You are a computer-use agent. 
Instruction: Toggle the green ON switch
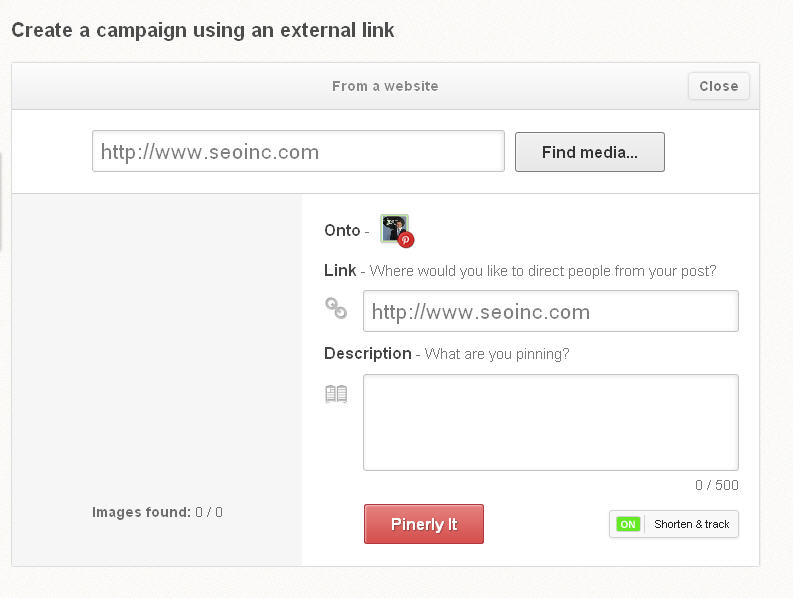click(x=628, y=524)
